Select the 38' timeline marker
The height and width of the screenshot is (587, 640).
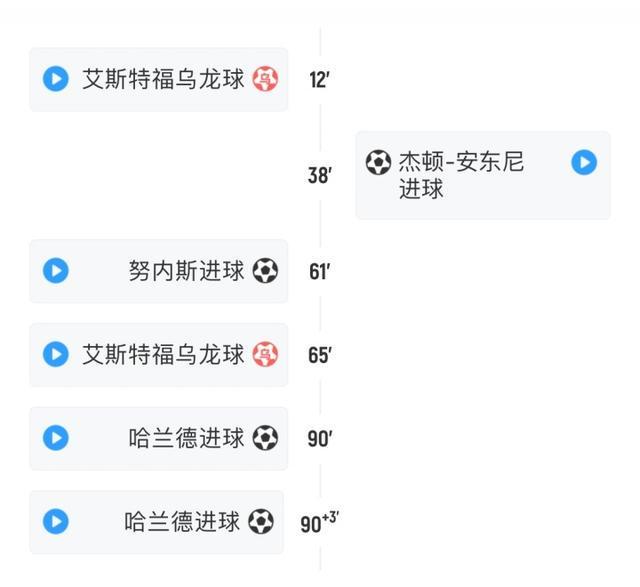[319, 176]
